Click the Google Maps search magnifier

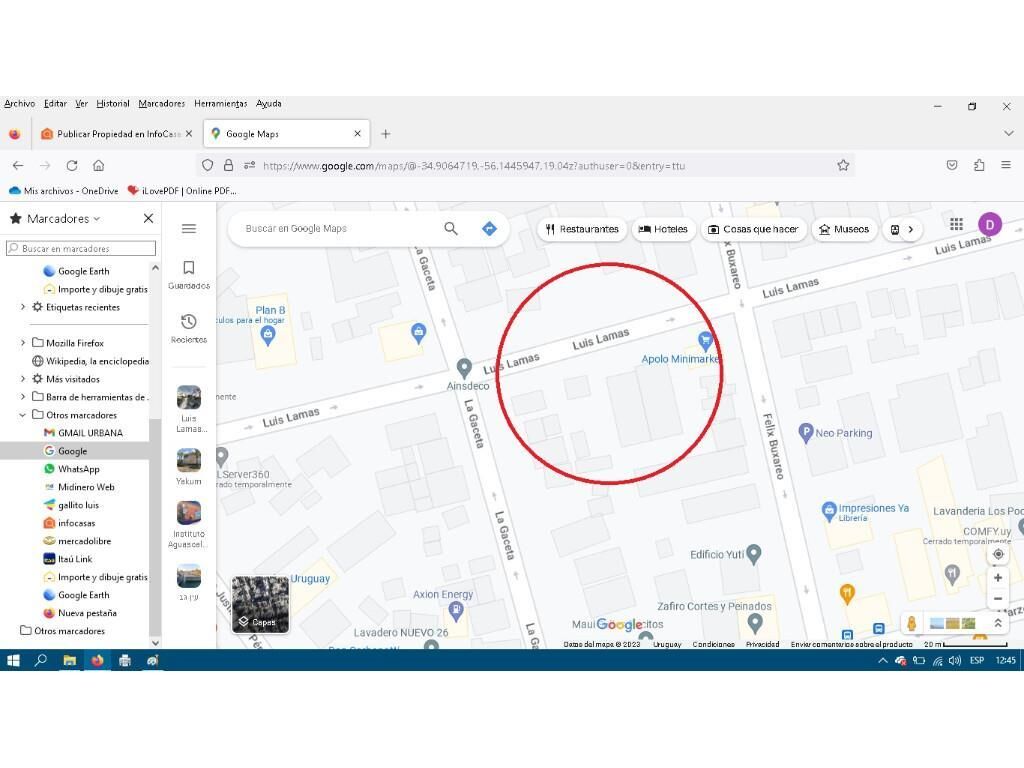point(451,229)
